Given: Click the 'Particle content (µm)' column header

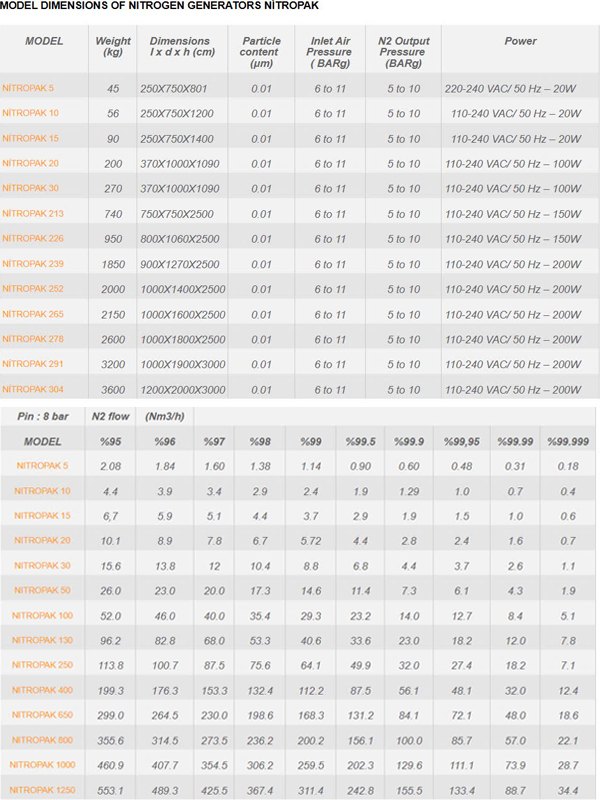Looking at the screenshot, I should [261, 52].
